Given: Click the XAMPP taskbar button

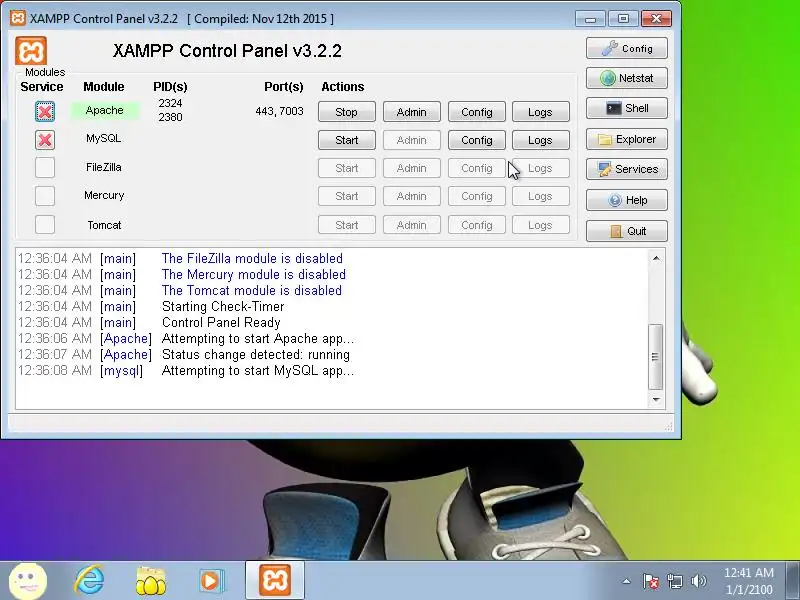Looking at the screenshot, I should [275, 580].
